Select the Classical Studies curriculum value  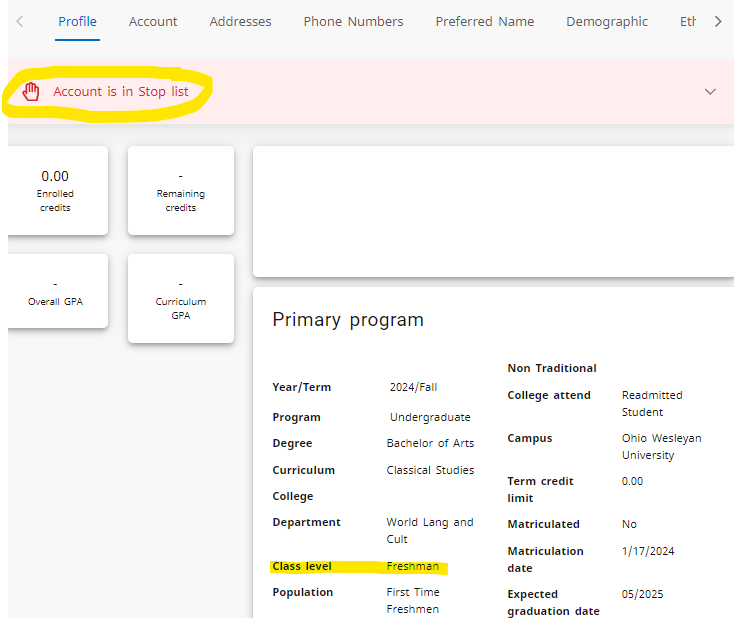pos(430,470)
